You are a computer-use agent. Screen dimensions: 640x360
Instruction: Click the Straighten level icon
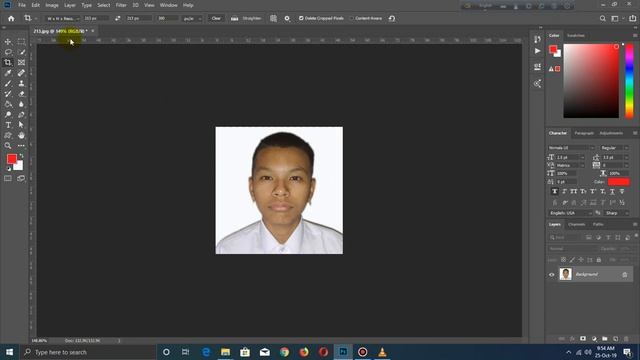(235, 18)
